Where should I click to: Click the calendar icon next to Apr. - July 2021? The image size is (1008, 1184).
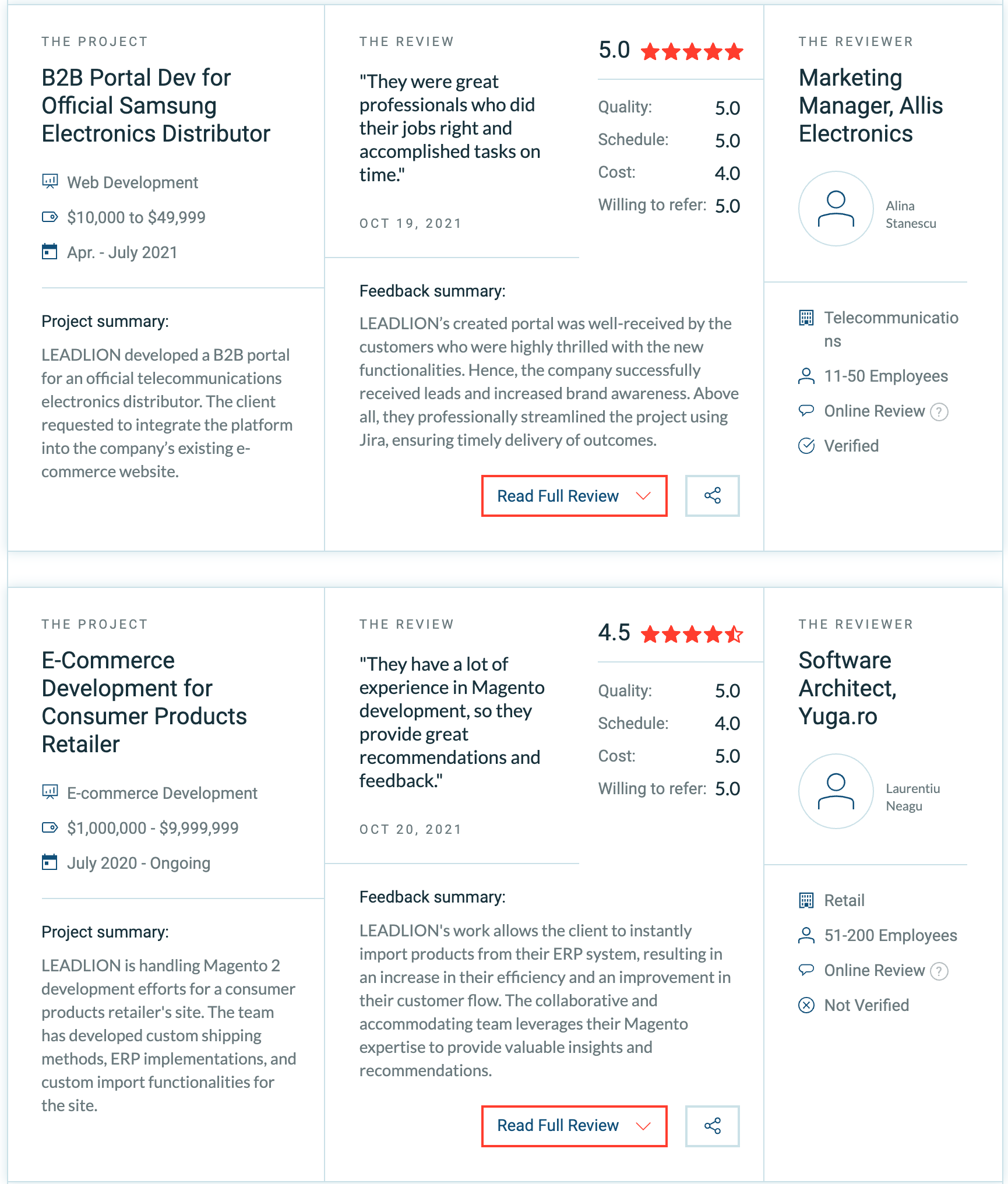coord(50,252)
